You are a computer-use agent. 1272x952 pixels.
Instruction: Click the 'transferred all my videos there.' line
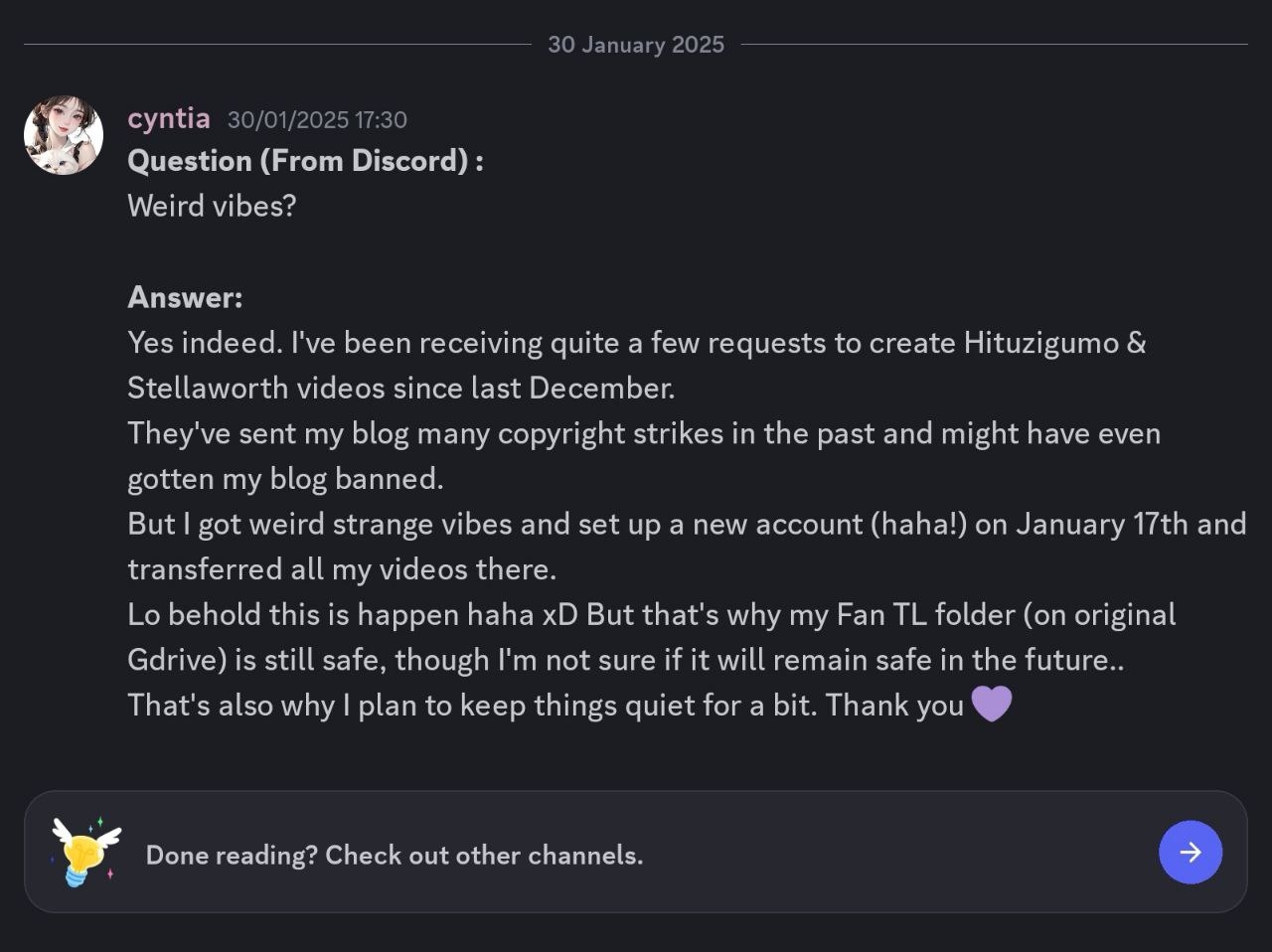341,568
